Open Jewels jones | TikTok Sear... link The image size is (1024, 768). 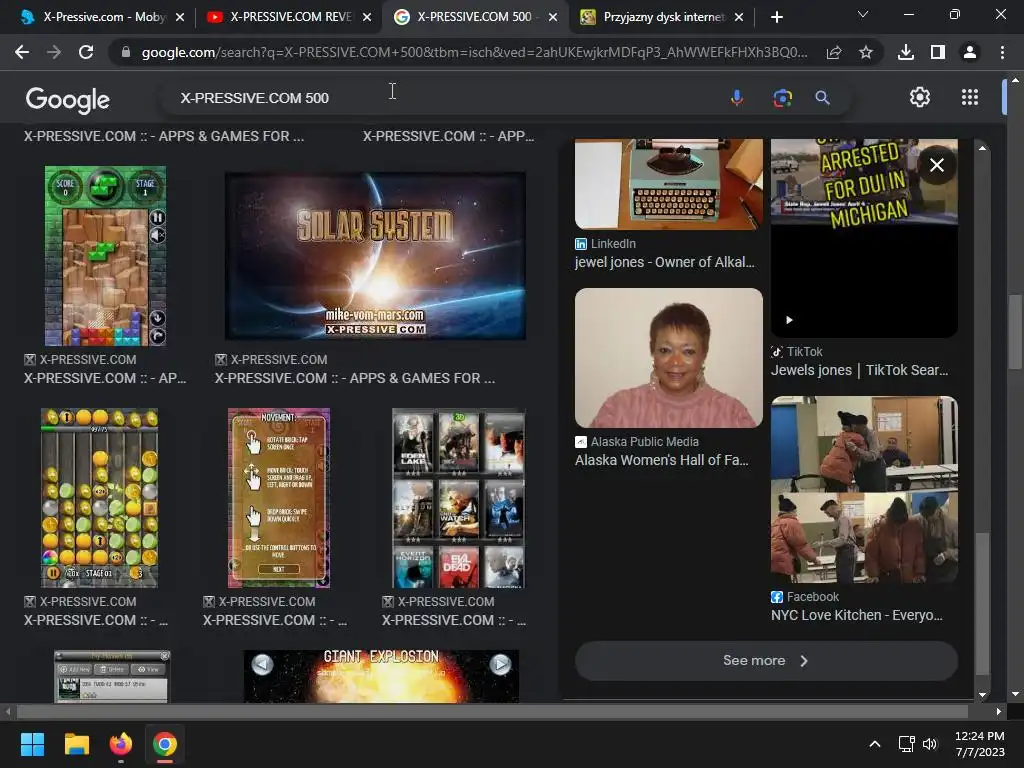point(859,370)
